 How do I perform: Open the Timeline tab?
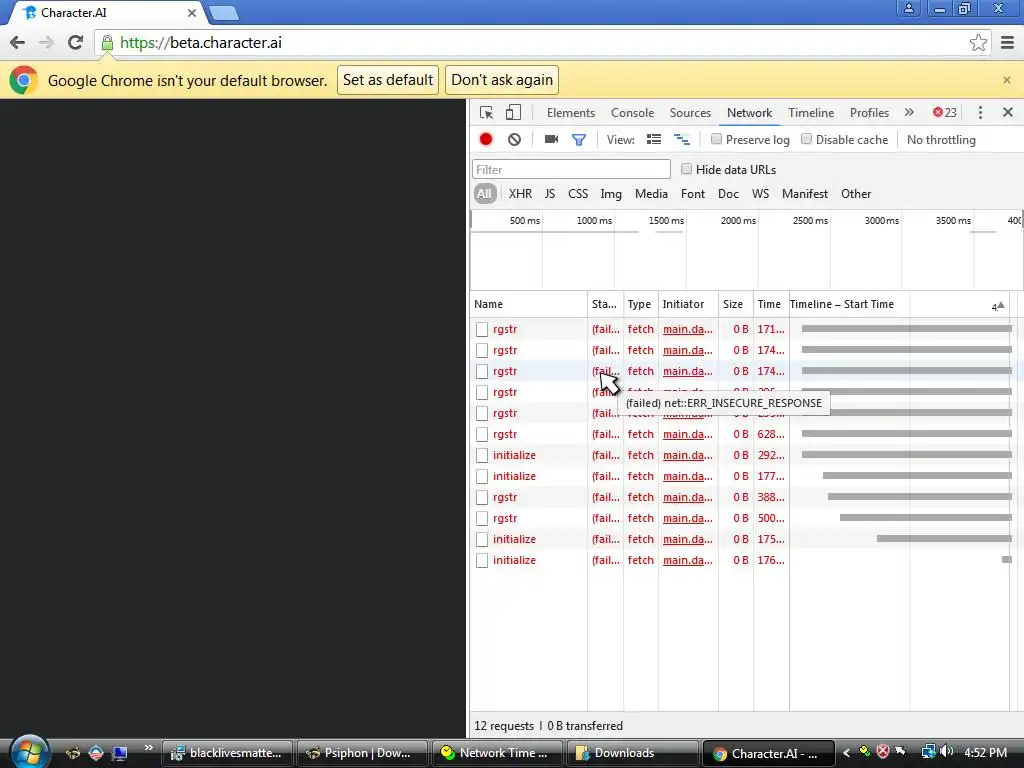(x=810, y=113)
